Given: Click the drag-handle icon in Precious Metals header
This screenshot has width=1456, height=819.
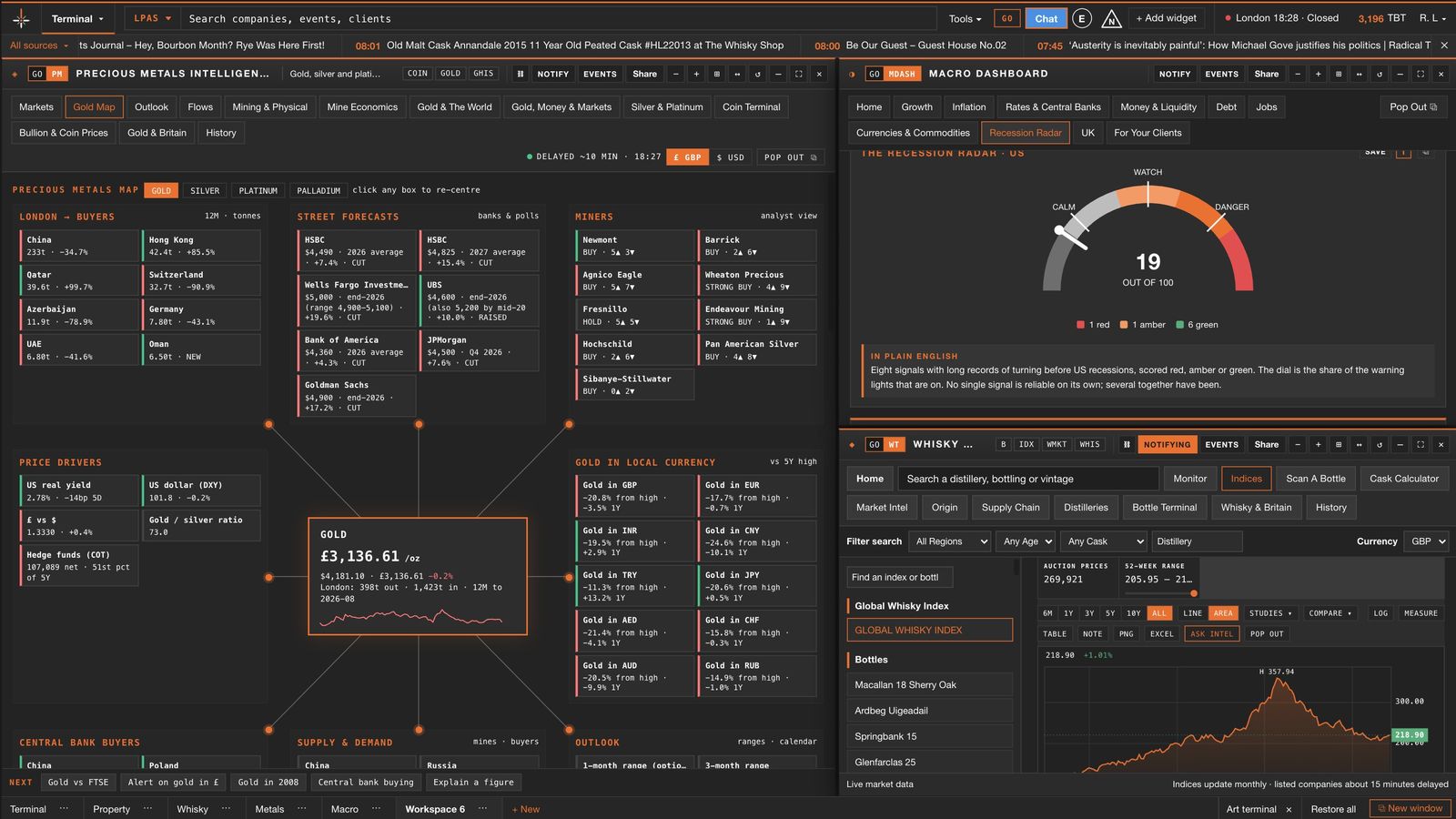Looking at the screenshot, I should tap(521, 74).
